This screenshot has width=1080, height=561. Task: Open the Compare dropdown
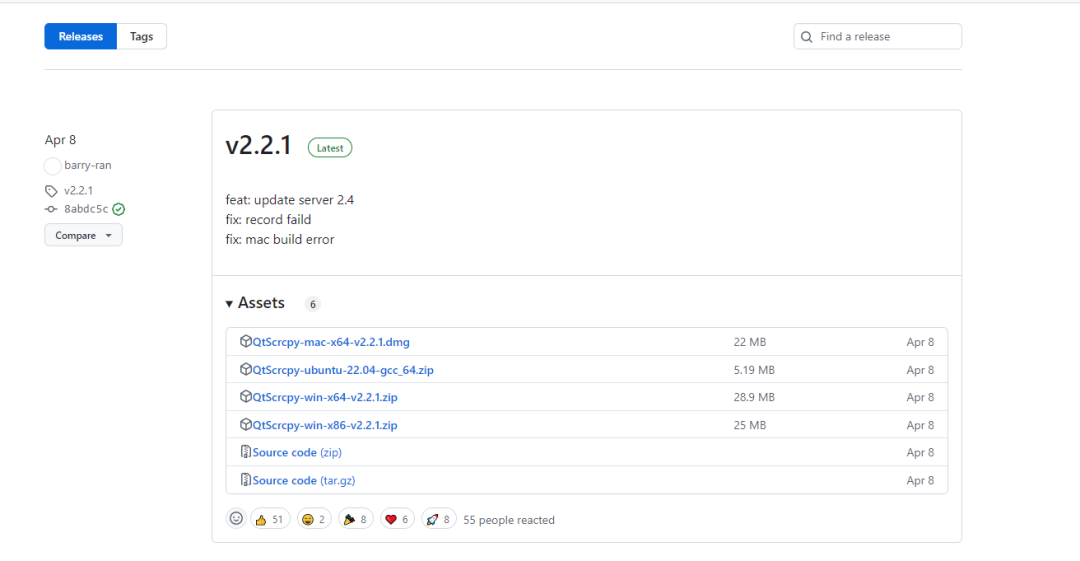[83, 235]
